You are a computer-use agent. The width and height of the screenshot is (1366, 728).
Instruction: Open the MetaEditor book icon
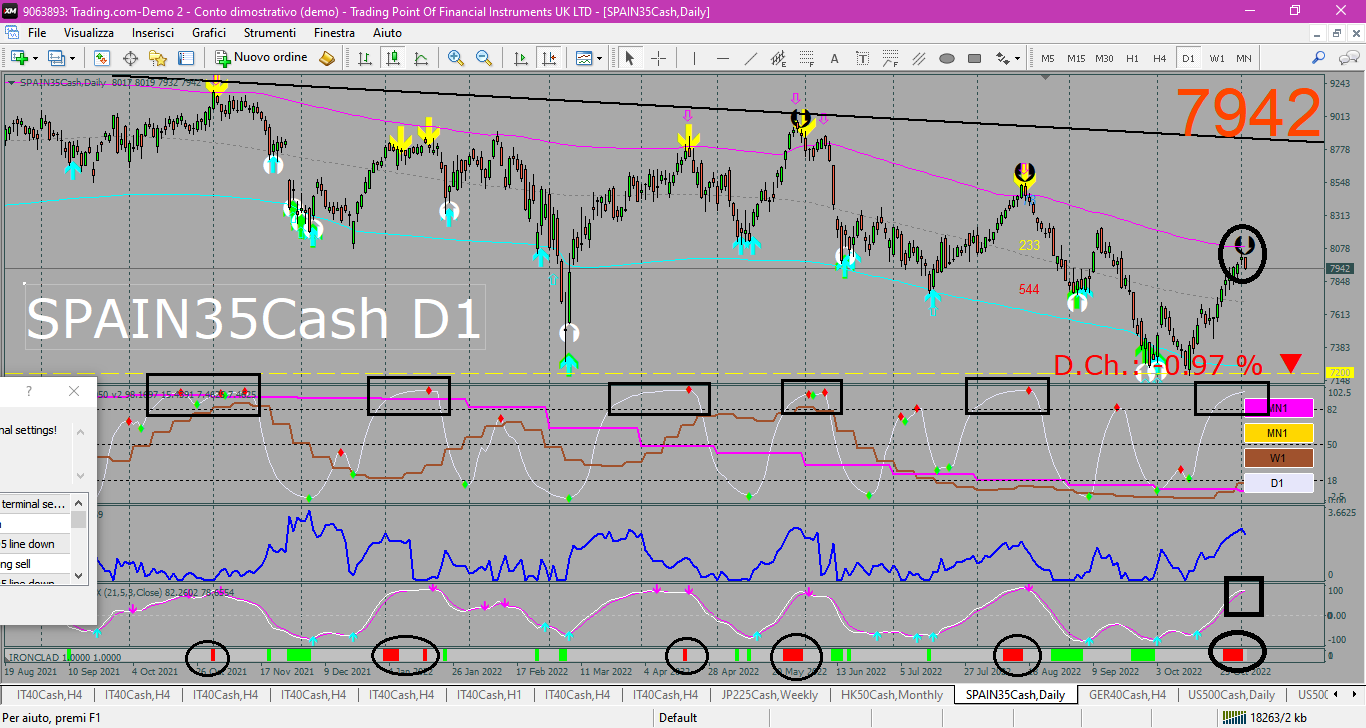(326, 58)
